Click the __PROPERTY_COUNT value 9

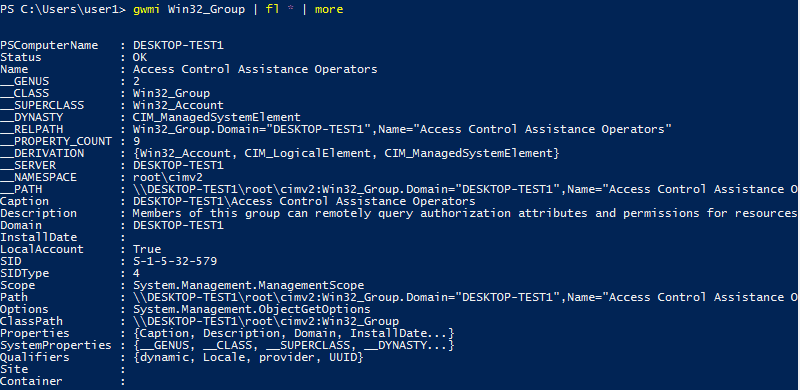[136, 141]
